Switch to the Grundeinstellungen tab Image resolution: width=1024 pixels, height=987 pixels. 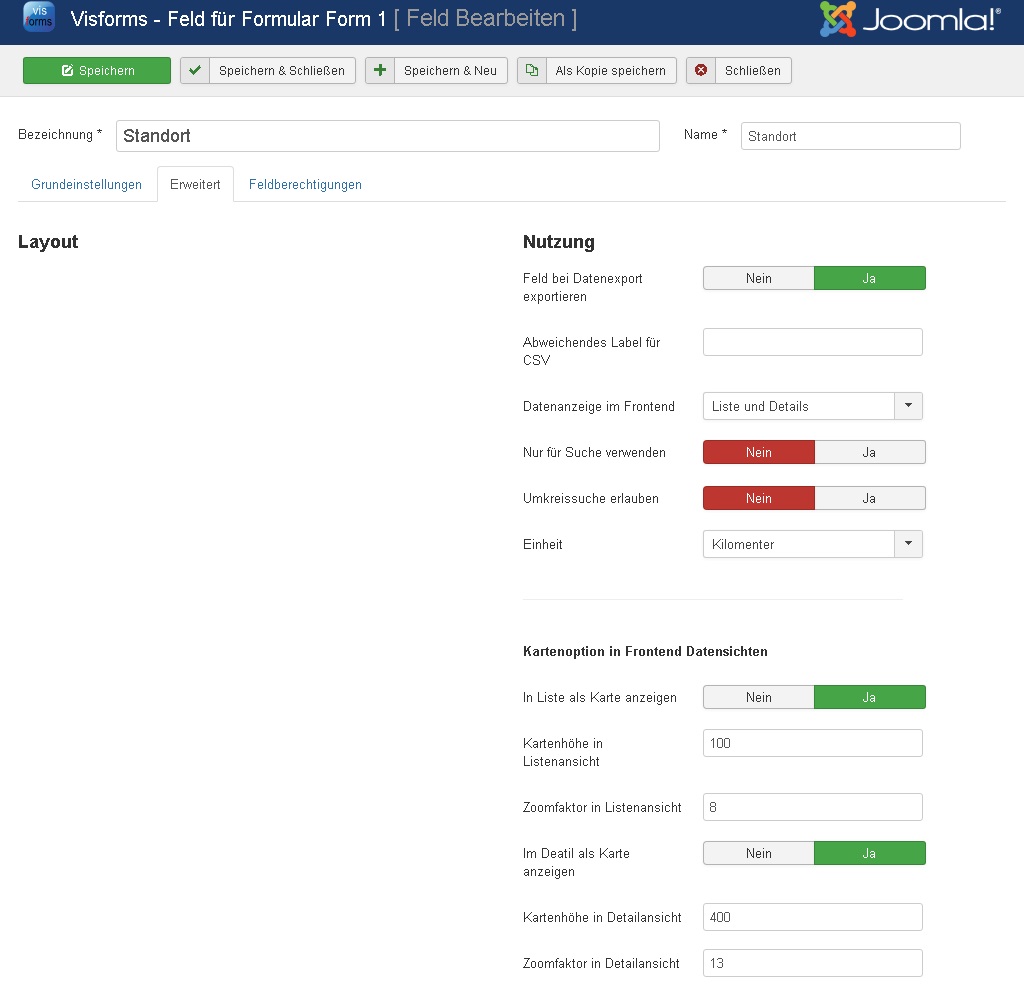click(x=87, y=185)
